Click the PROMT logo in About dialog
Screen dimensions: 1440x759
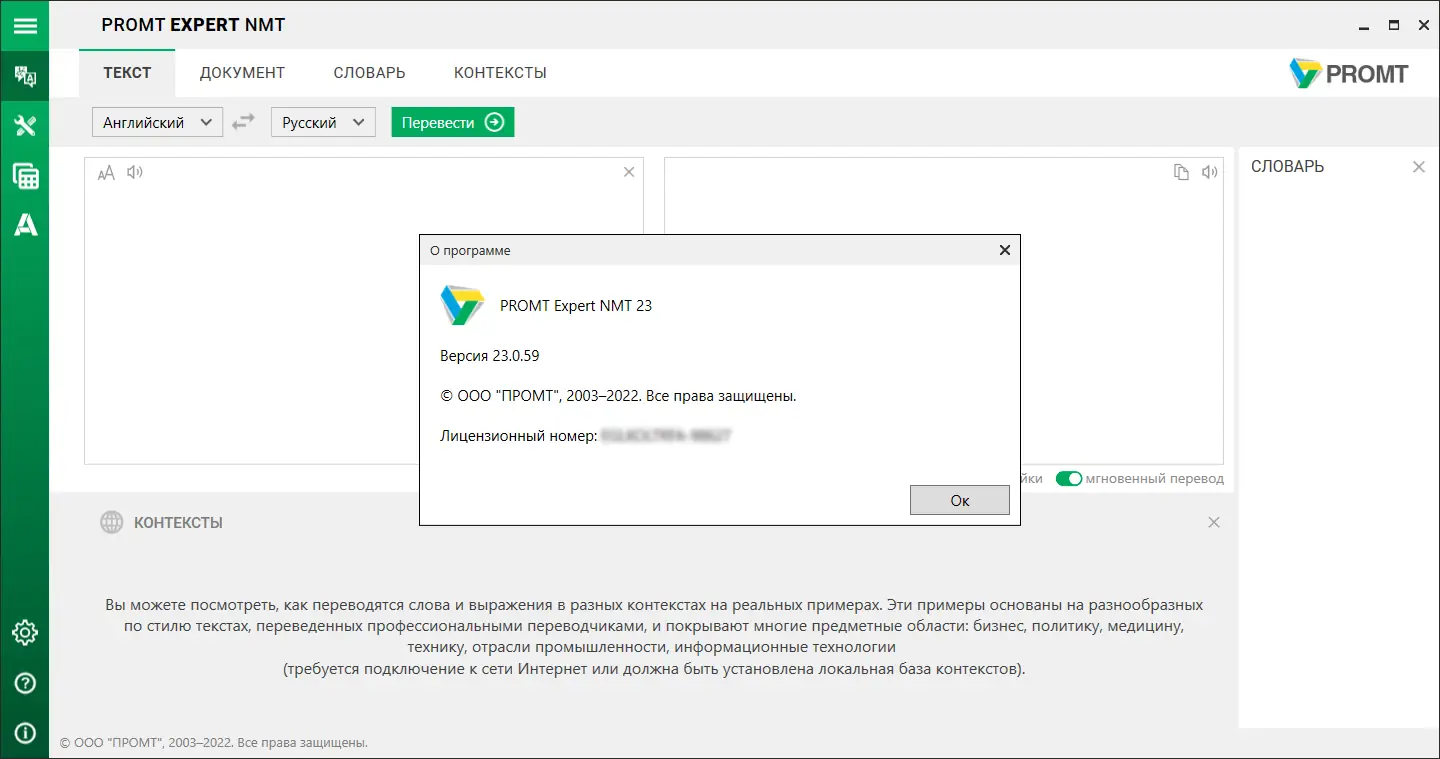(x=462, y=305)
